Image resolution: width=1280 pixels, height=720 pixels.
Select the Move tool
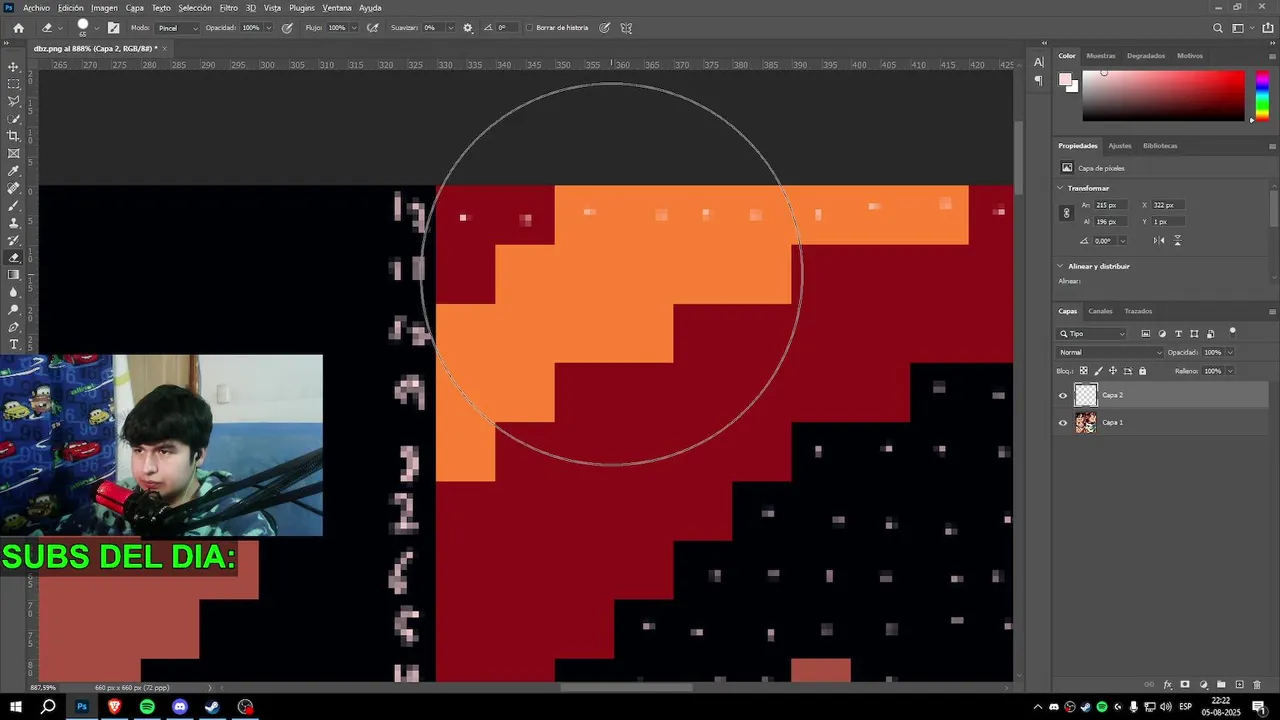pyautogui.click(x=14, y=67)
